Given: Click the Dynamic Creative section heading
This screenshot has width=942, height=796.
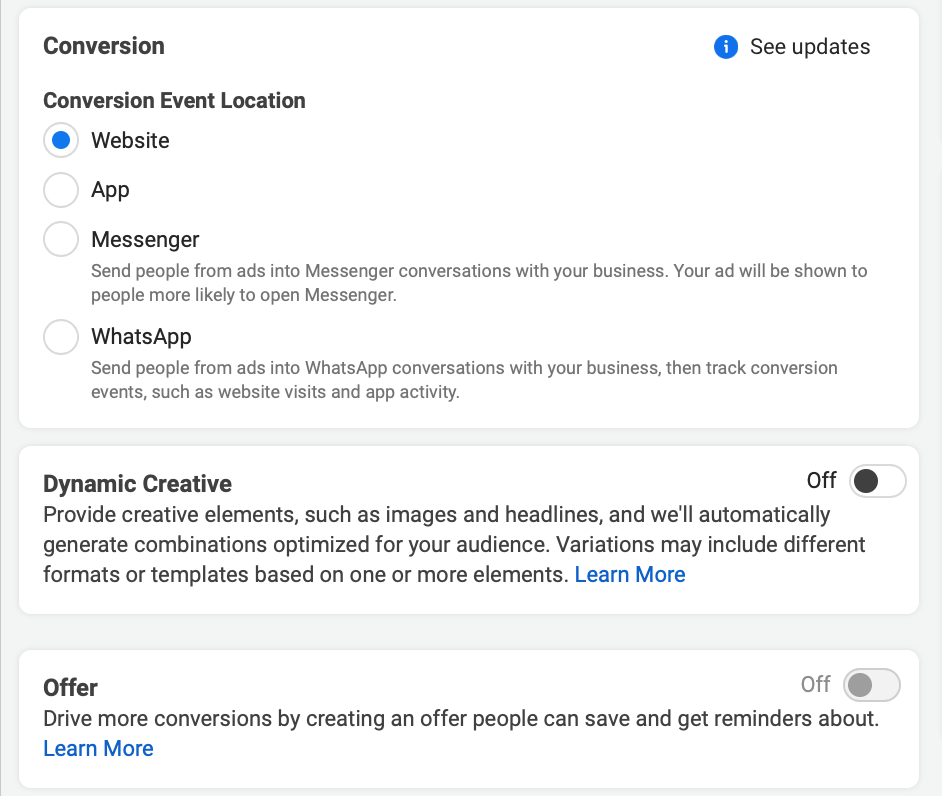Looking at the screenshot, I should tap(137, 484).
